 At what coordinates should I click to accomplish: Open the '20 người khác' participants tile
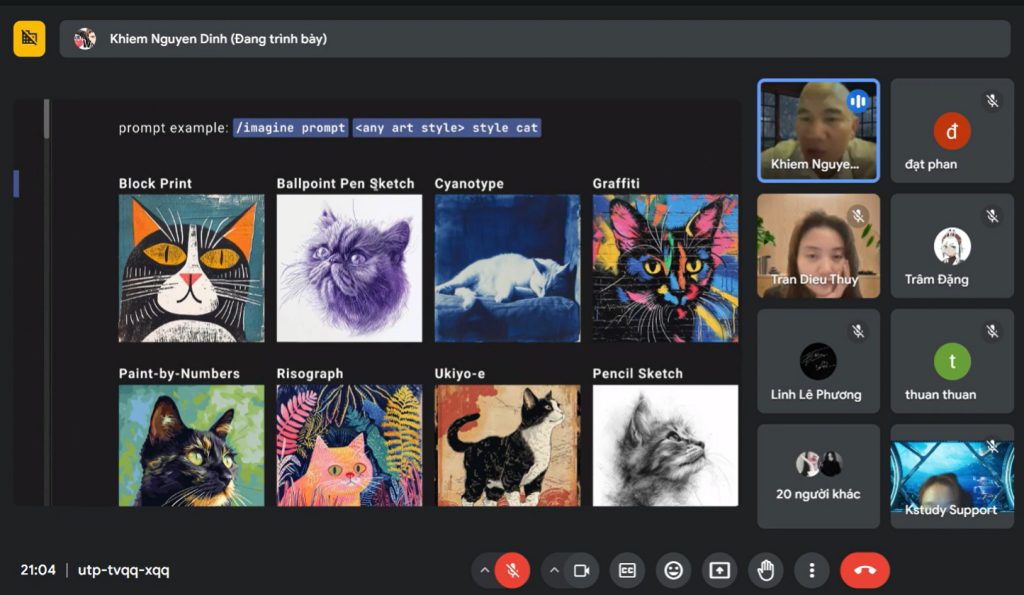pos(818,476)
